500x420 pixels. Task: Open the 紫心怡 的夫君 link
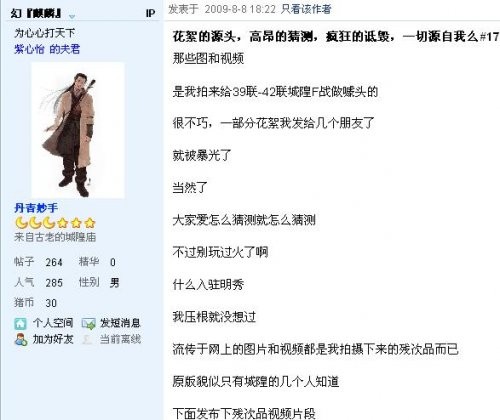click(x=47, y=49)
